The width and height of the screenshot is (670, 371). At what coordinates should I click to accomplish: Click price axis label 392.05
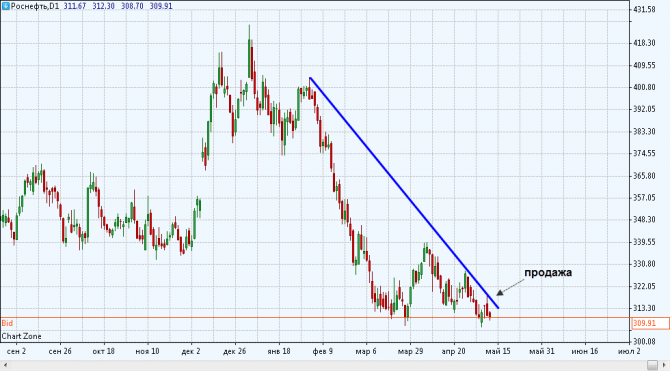pyautogui.click(x=644, y=109)
